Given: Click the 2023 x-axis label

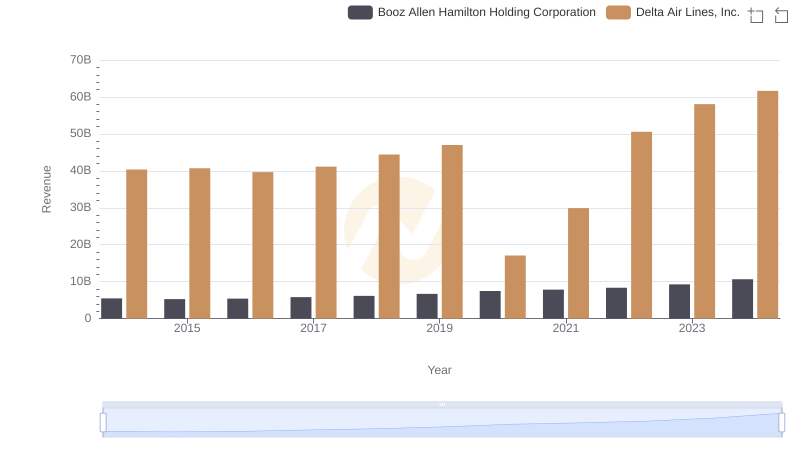Looking at the screenshot, I should tap(692, 328).
